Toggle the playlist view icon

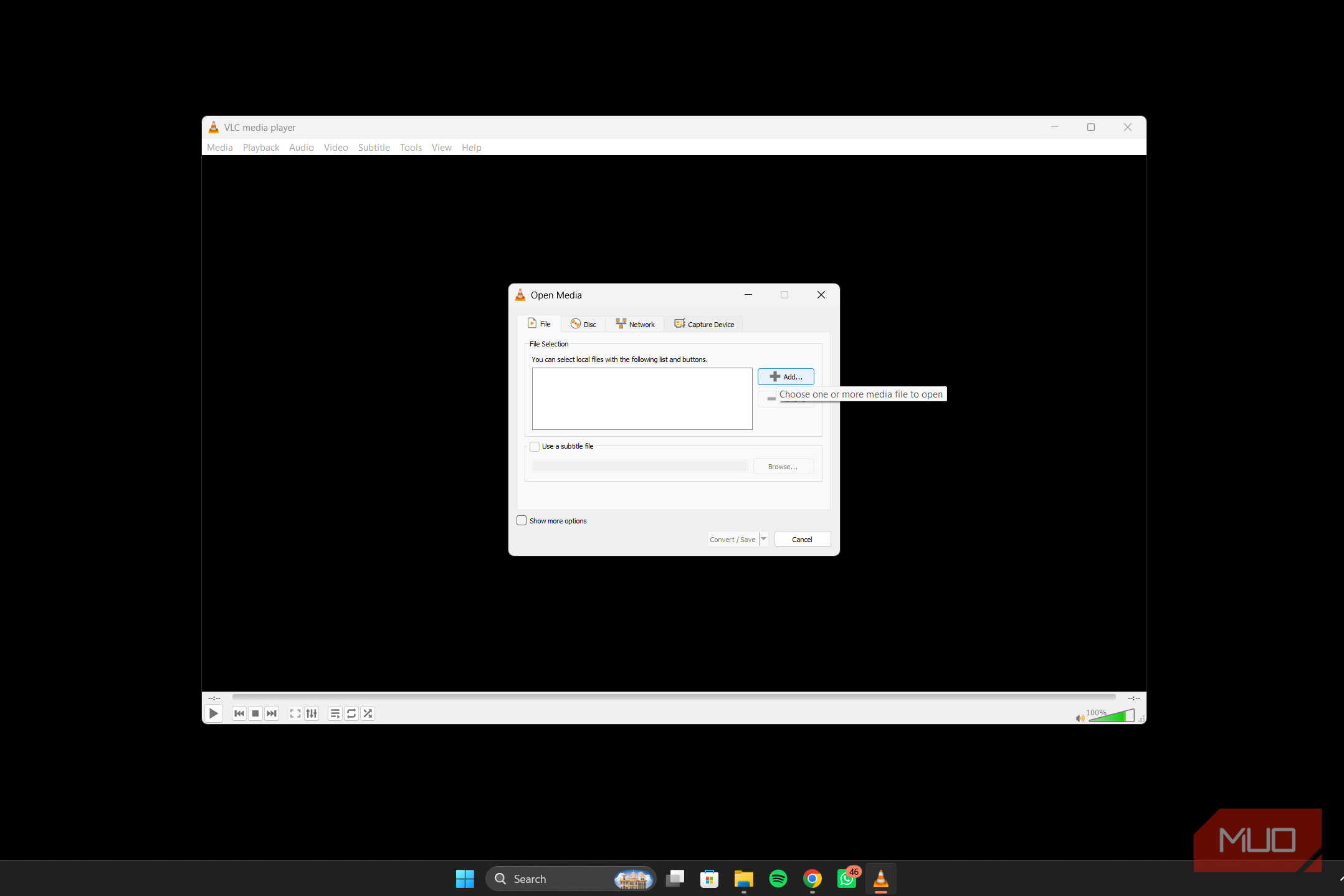[335, 713]
